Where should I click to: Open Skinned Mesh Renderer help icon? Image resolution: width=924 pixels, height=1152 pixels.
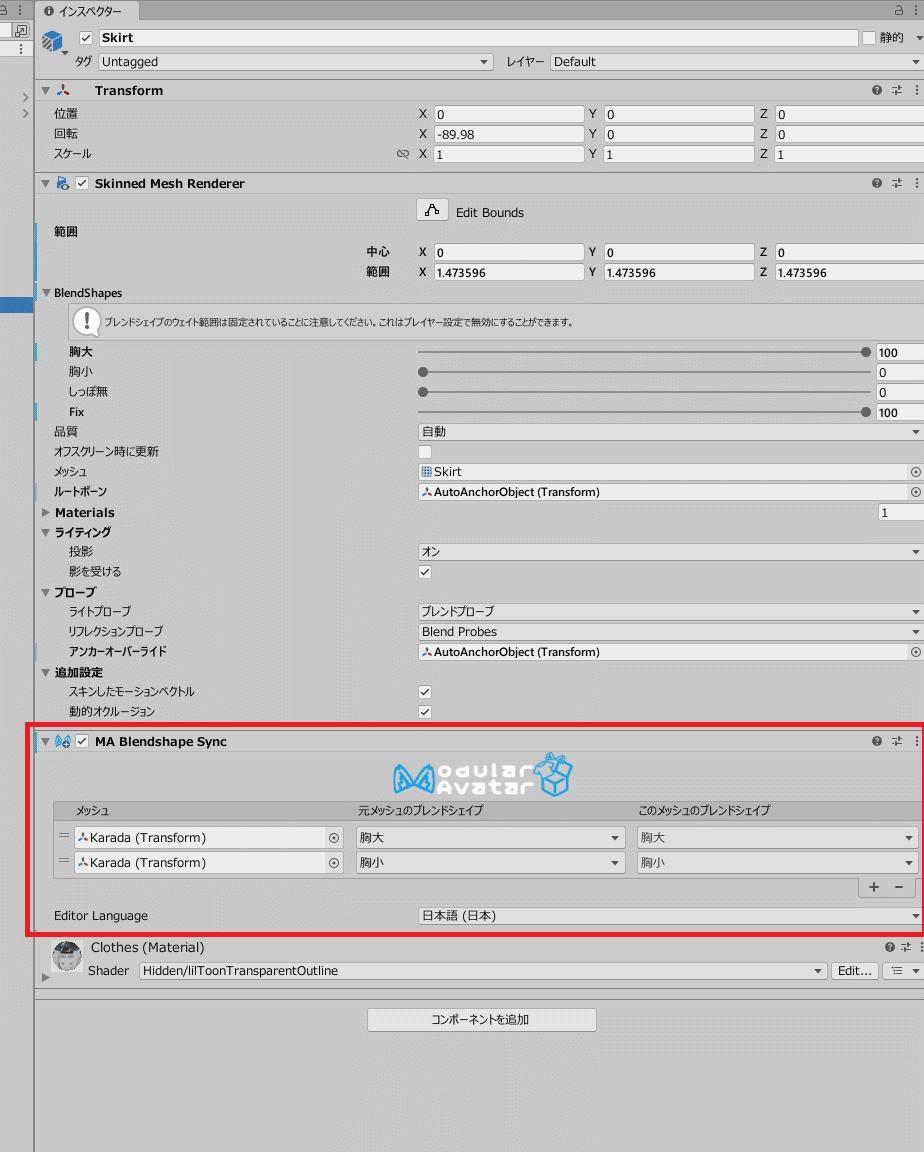coord(877,183)
